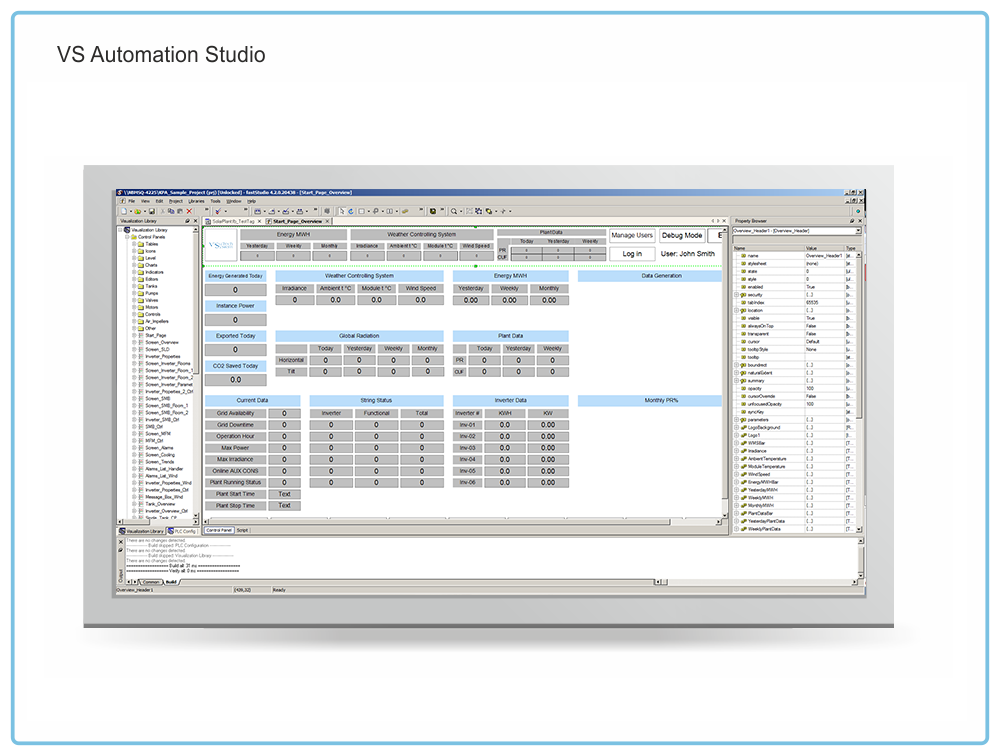Select the Common output tab
The width and height of the screenshot is (1000, 756).
tap(151, 582)
